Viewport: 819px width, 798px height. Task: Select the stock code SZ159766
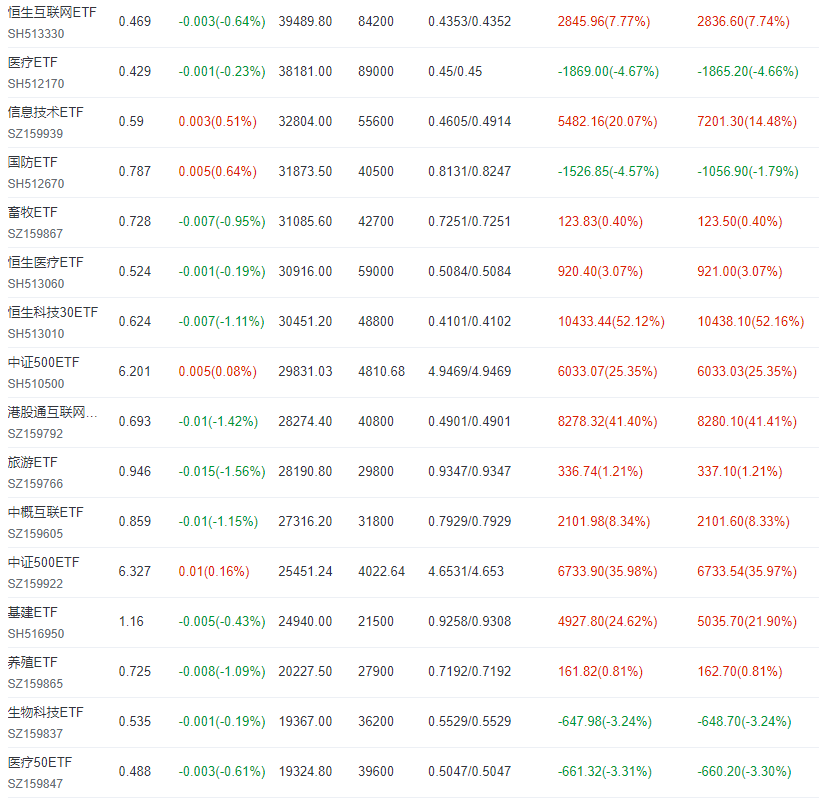click(x=36, y=484)
